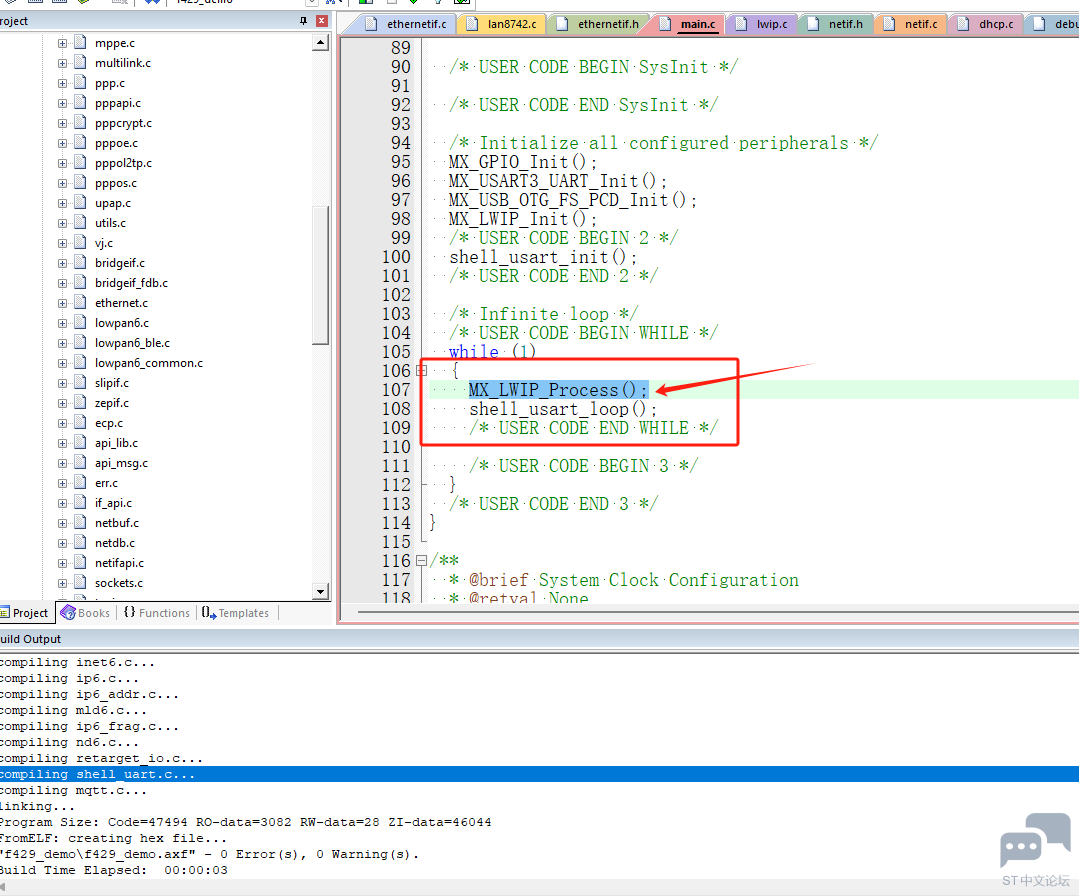Expand the api_lib.c tree node

63,443
